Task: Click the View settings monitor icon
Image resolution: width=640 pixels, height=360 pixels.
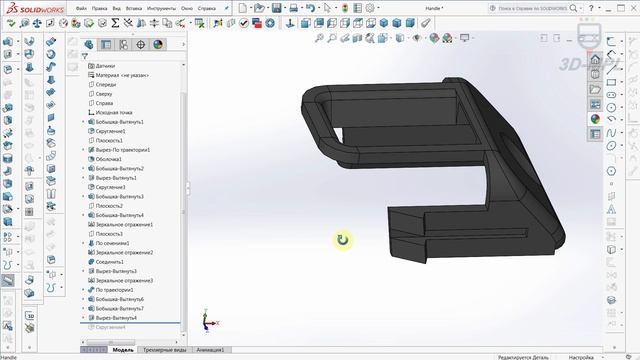Action: click(464, 38)
